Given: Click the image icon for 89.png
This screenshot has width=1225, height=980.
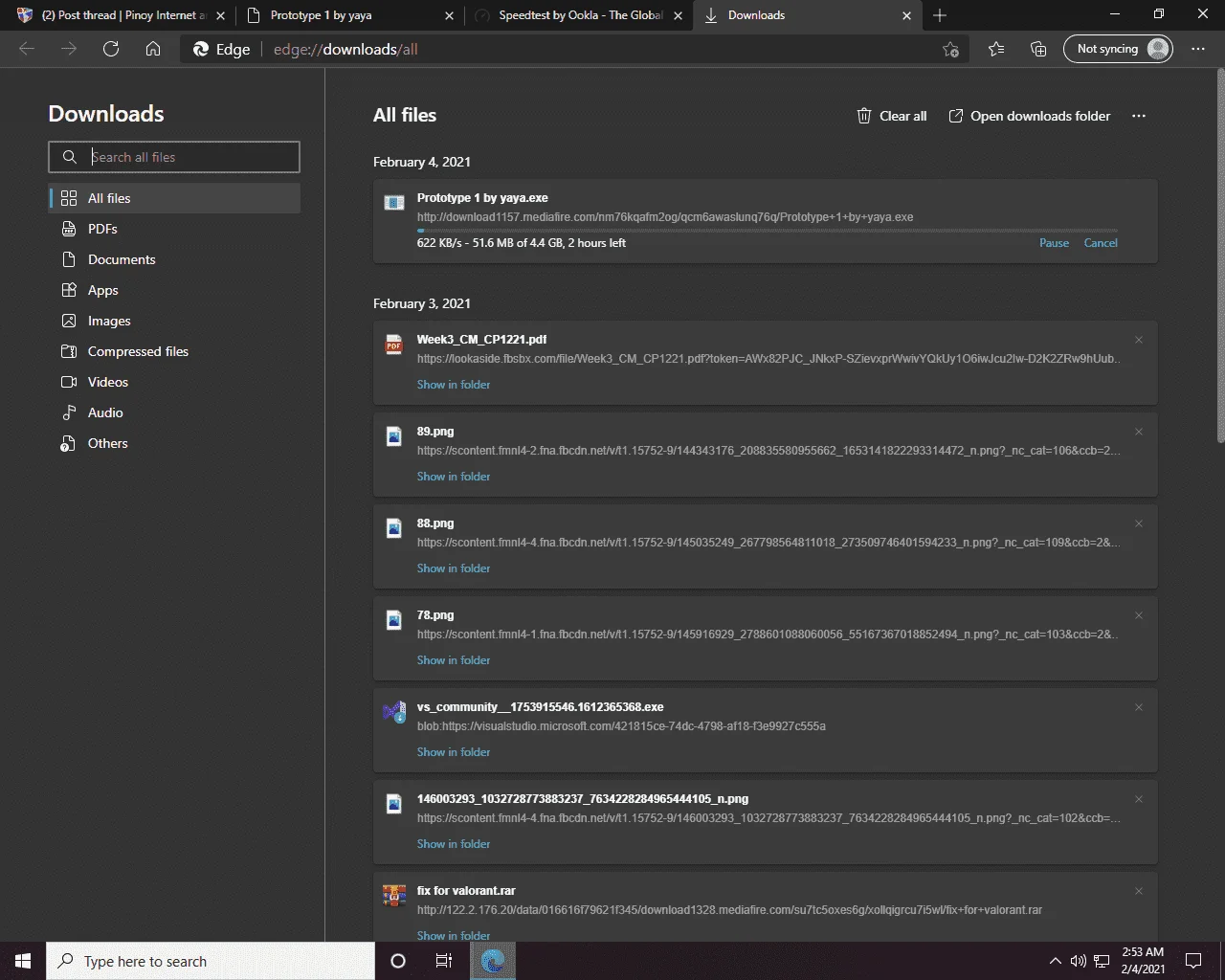Looking at the screenshot, I should pyautogui.click(x=394, y=436).
